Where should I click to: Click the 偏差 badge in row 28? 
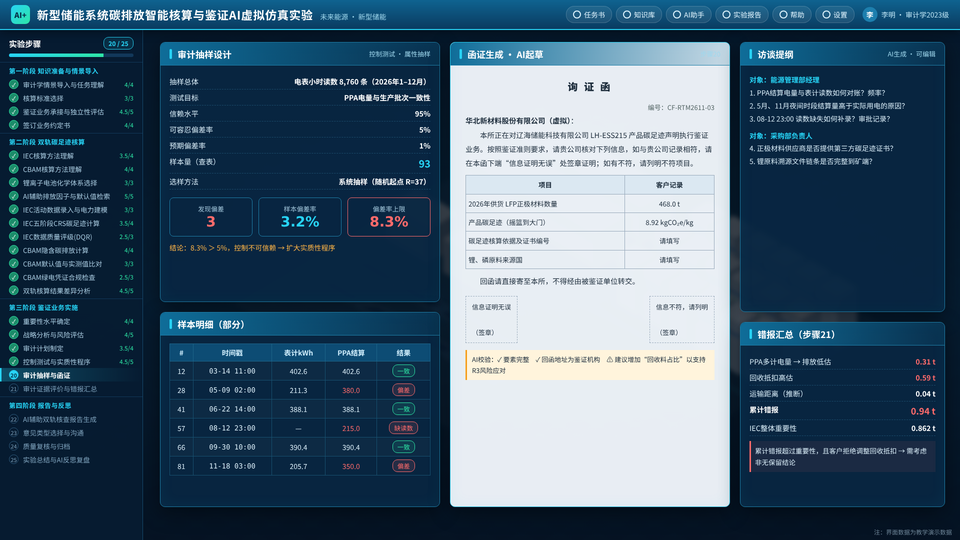(403, 390)
